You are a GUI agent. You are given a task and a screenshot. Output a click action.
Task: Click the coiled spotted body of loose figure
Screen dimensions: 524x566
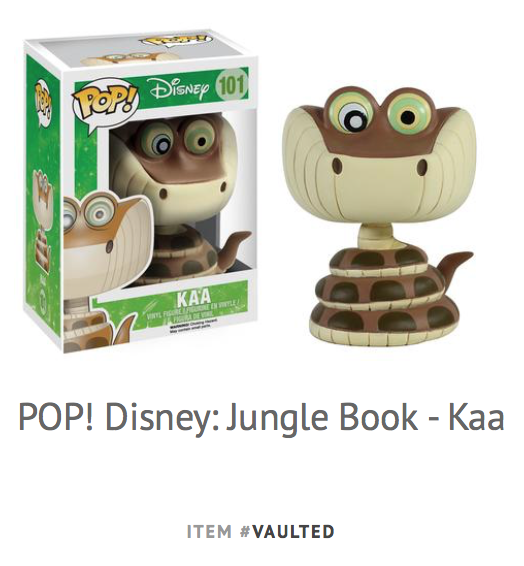coord(385,293)
